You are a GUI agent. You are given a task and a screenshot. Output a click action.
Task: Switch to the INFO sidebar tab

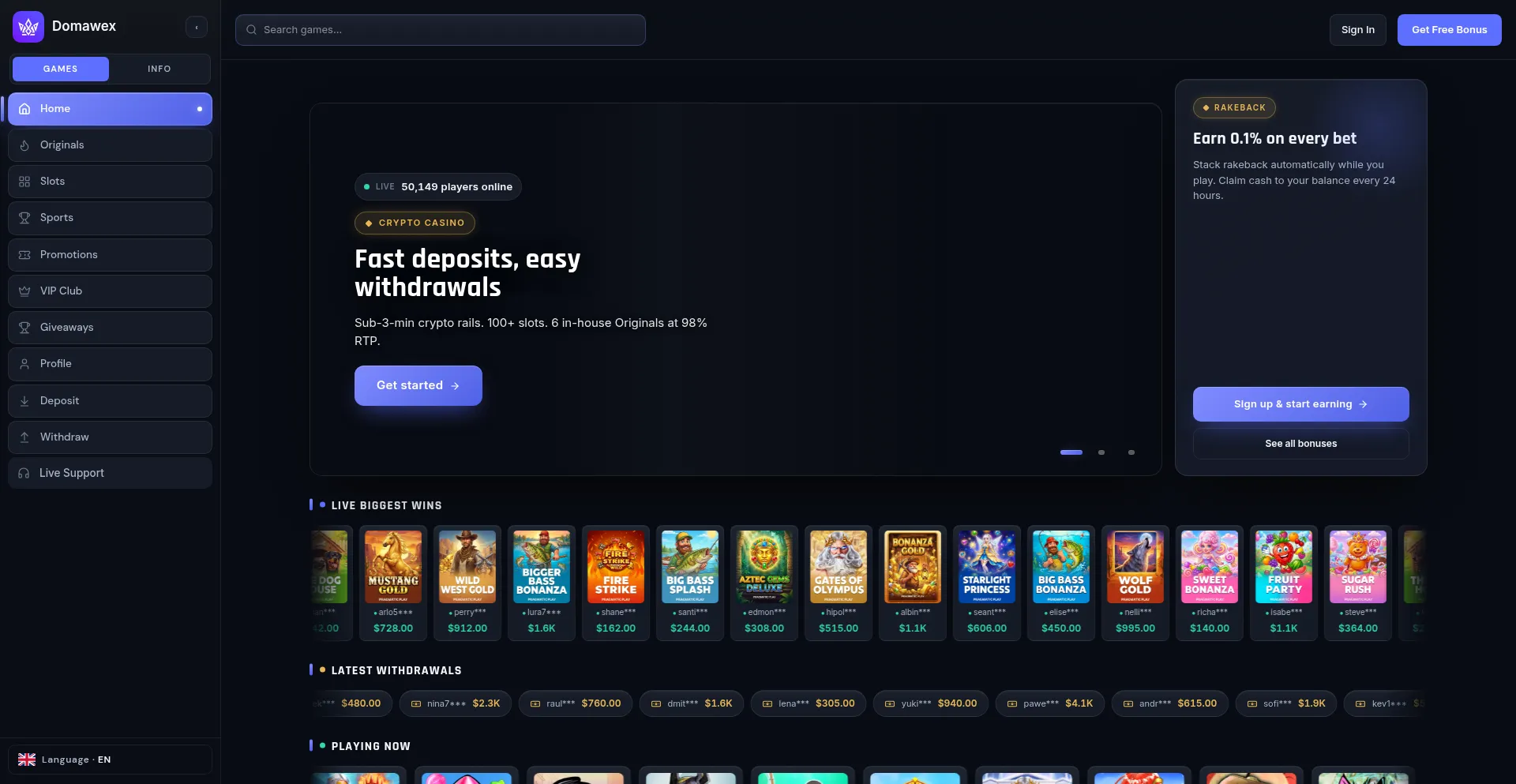pyautogui.click(x=159, y=69)
